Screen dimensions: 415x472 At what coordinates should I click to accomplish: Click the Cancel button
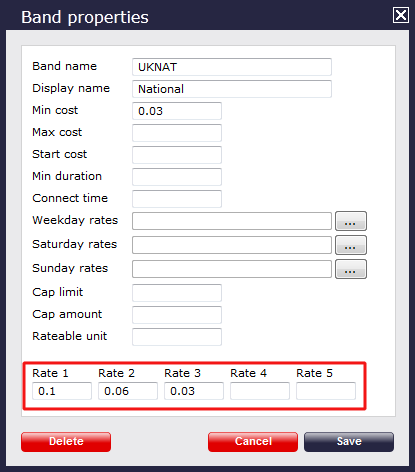click(x=253, y=442)
